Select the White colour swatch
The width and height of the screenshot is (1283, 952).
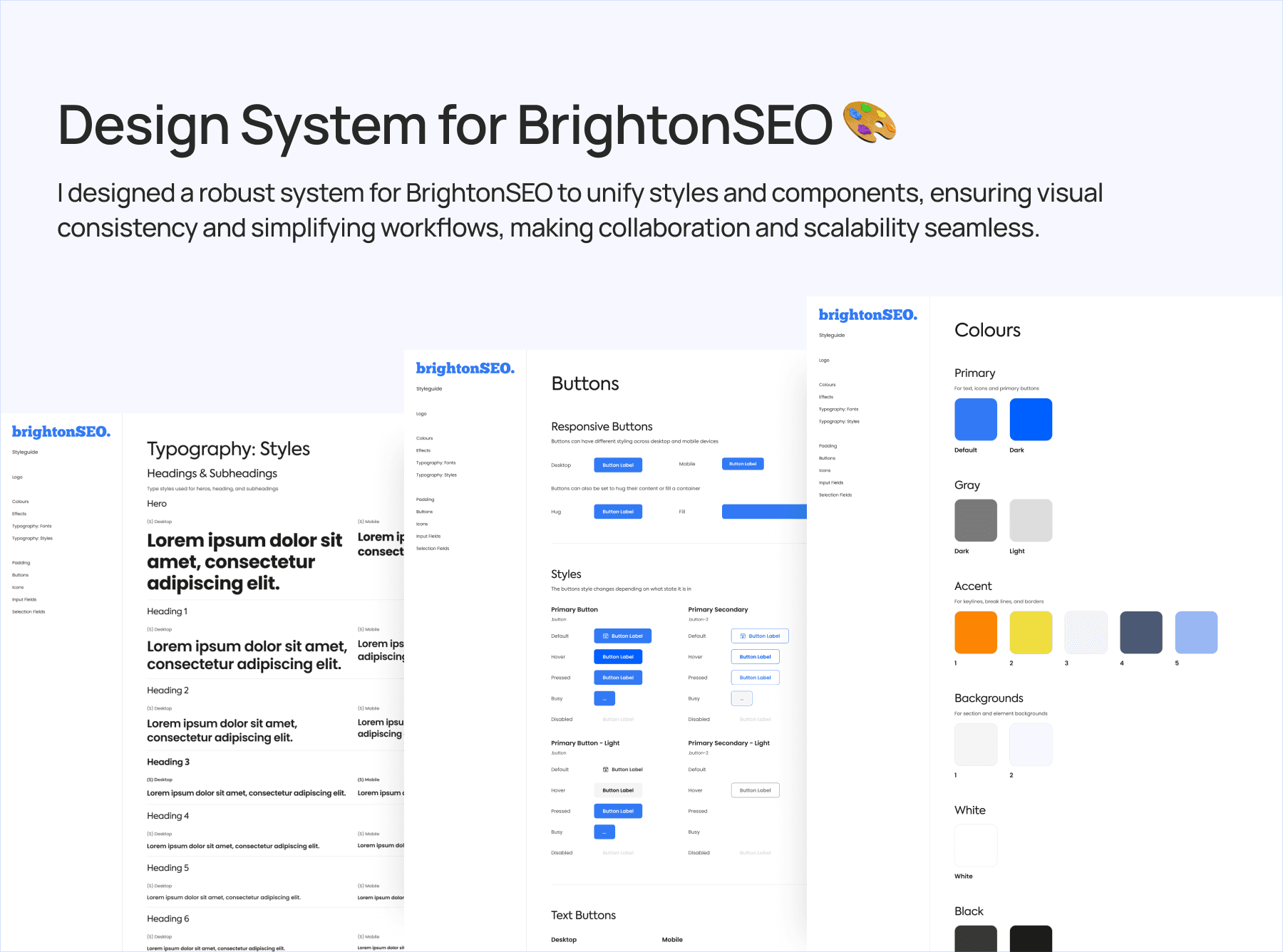point(976,846)
